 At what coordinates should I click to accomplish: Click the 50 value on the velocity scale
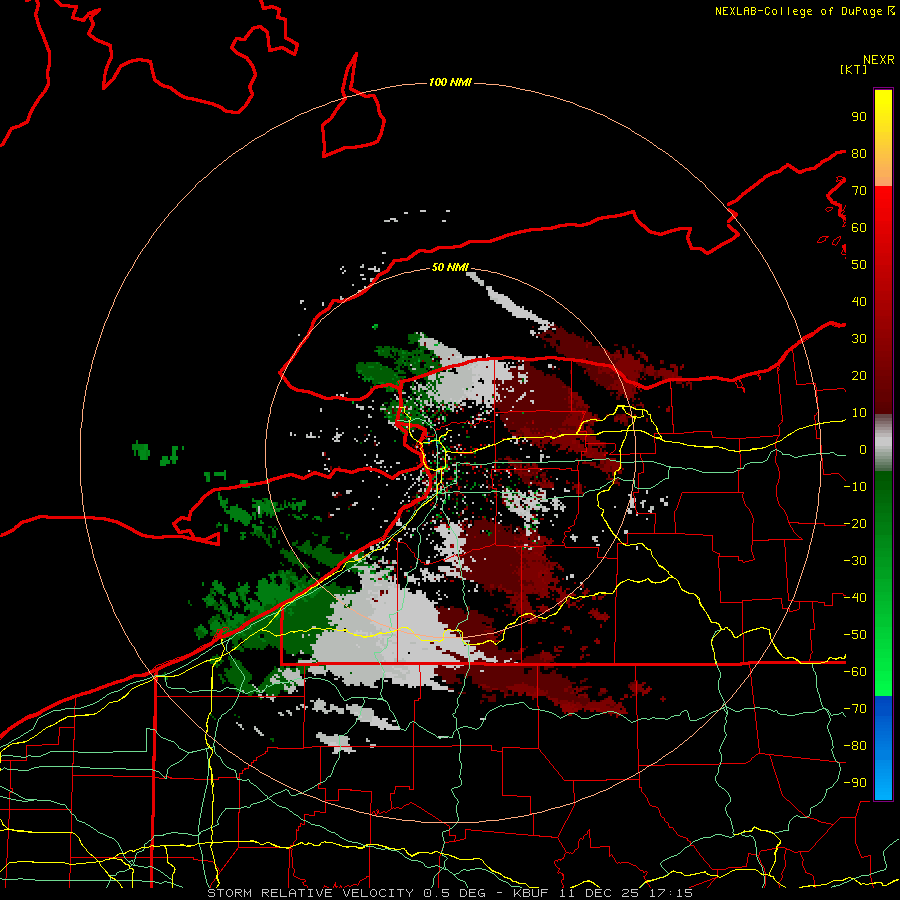point(859,265)
